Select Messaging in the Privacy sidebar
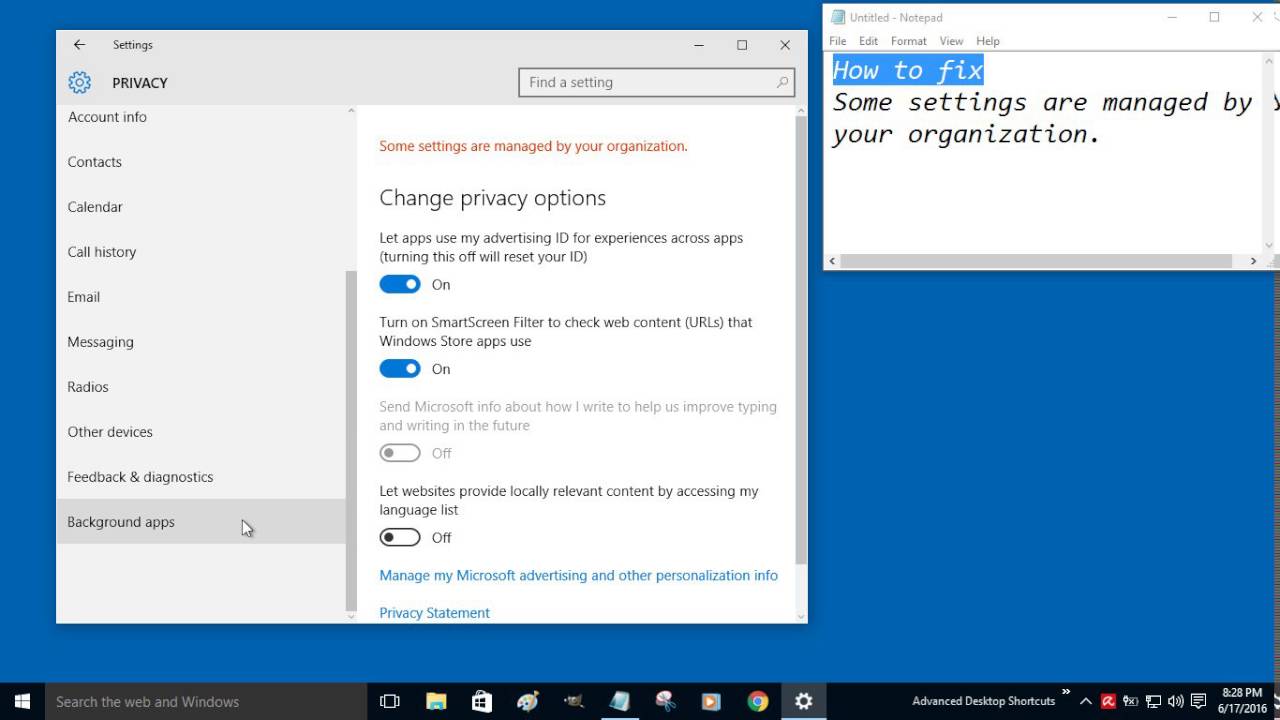 [100, 342]
